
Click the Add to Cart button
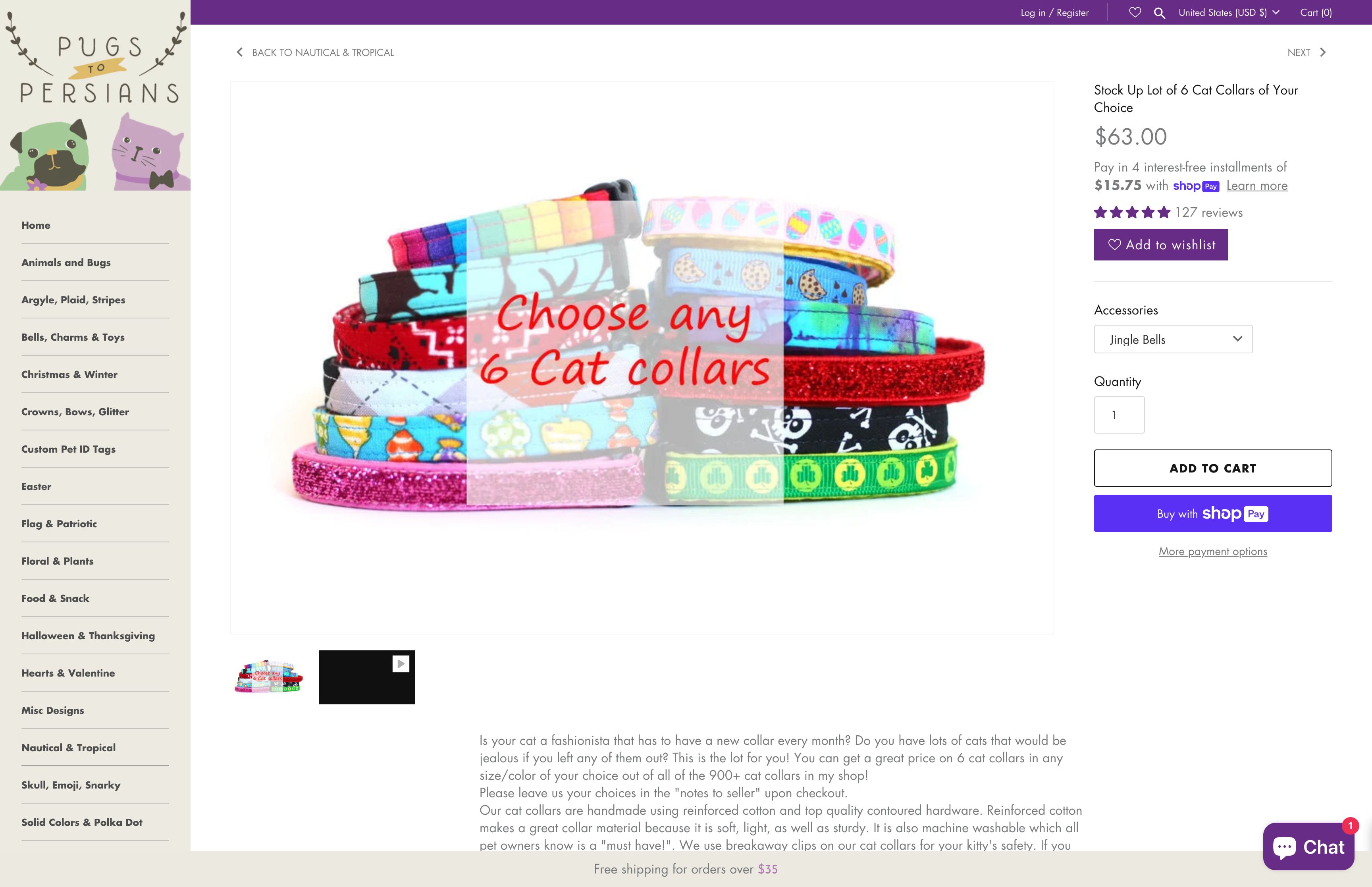pos(1212,468)
